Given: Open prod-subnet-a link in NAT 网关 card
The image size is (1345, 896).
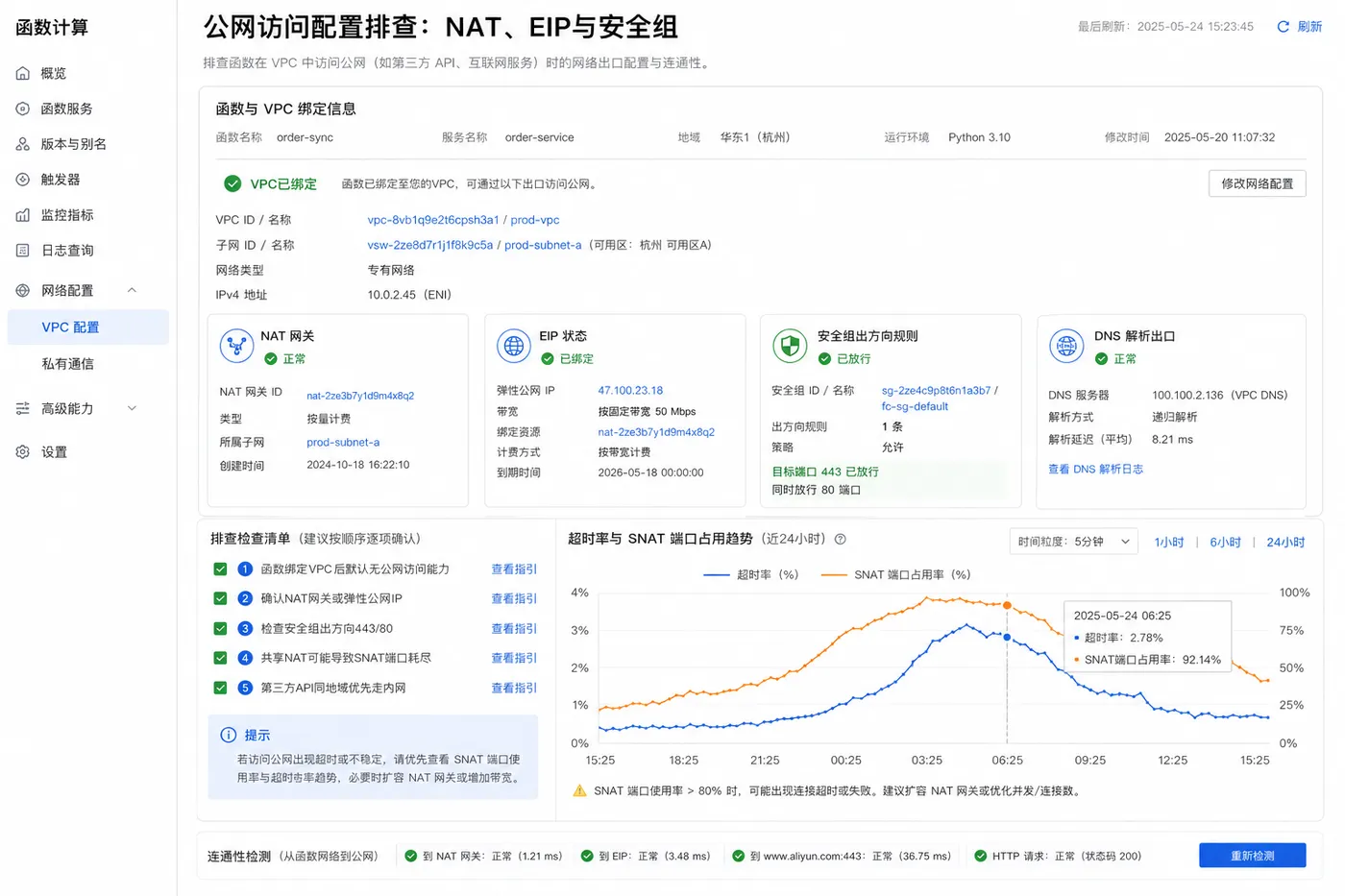Looking at the screenshot, I should (x=343, y=443).
